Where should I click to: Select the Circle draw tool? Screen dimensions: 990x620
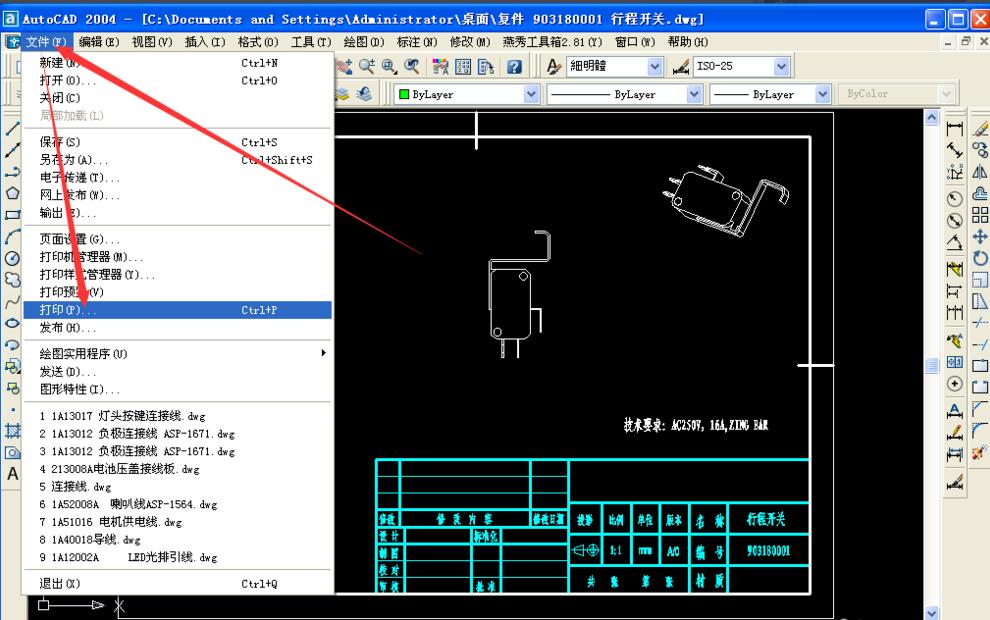(x=12, y=258)
